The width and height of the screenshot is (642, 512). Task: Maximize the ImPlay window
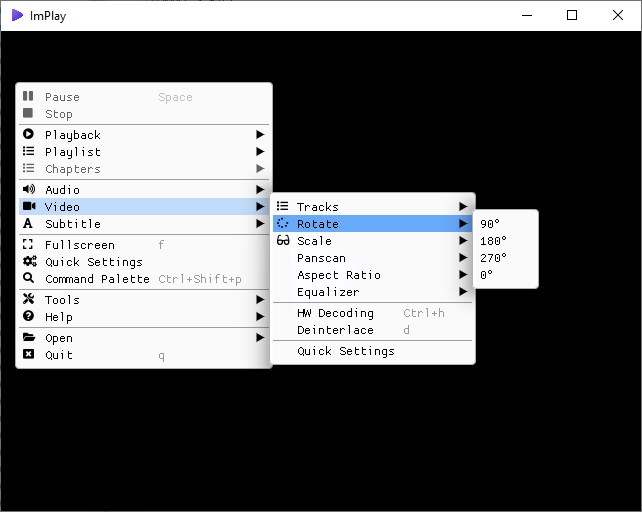pos(572,15)
